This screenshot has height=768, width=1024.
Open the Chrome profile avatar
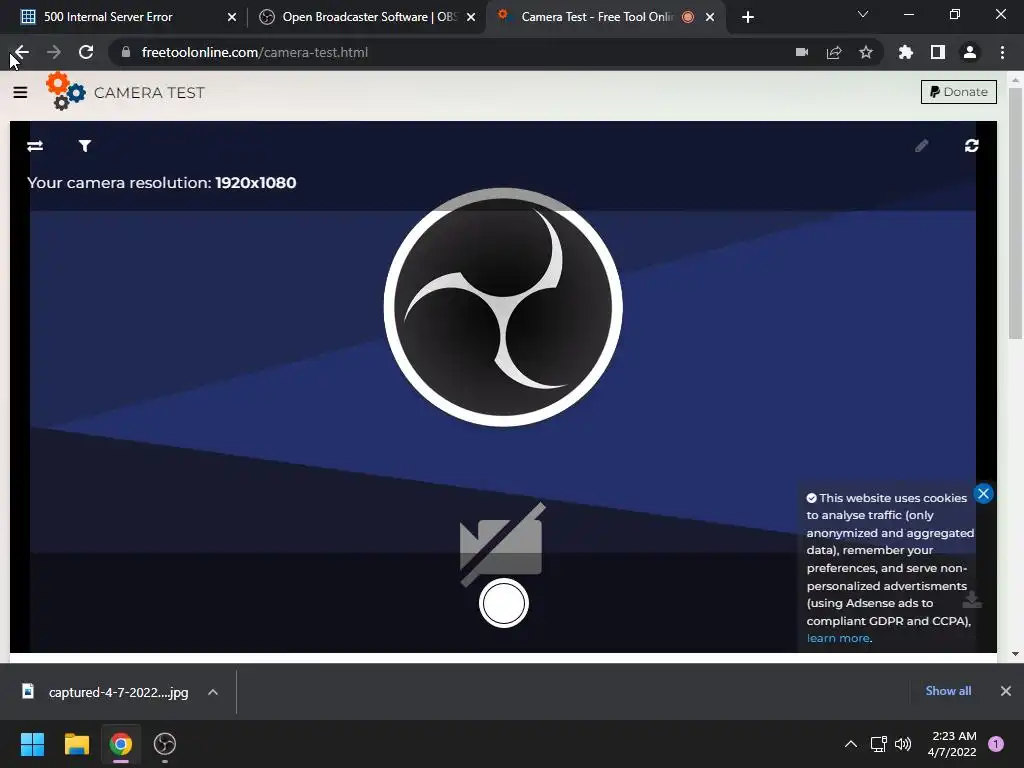970,52
